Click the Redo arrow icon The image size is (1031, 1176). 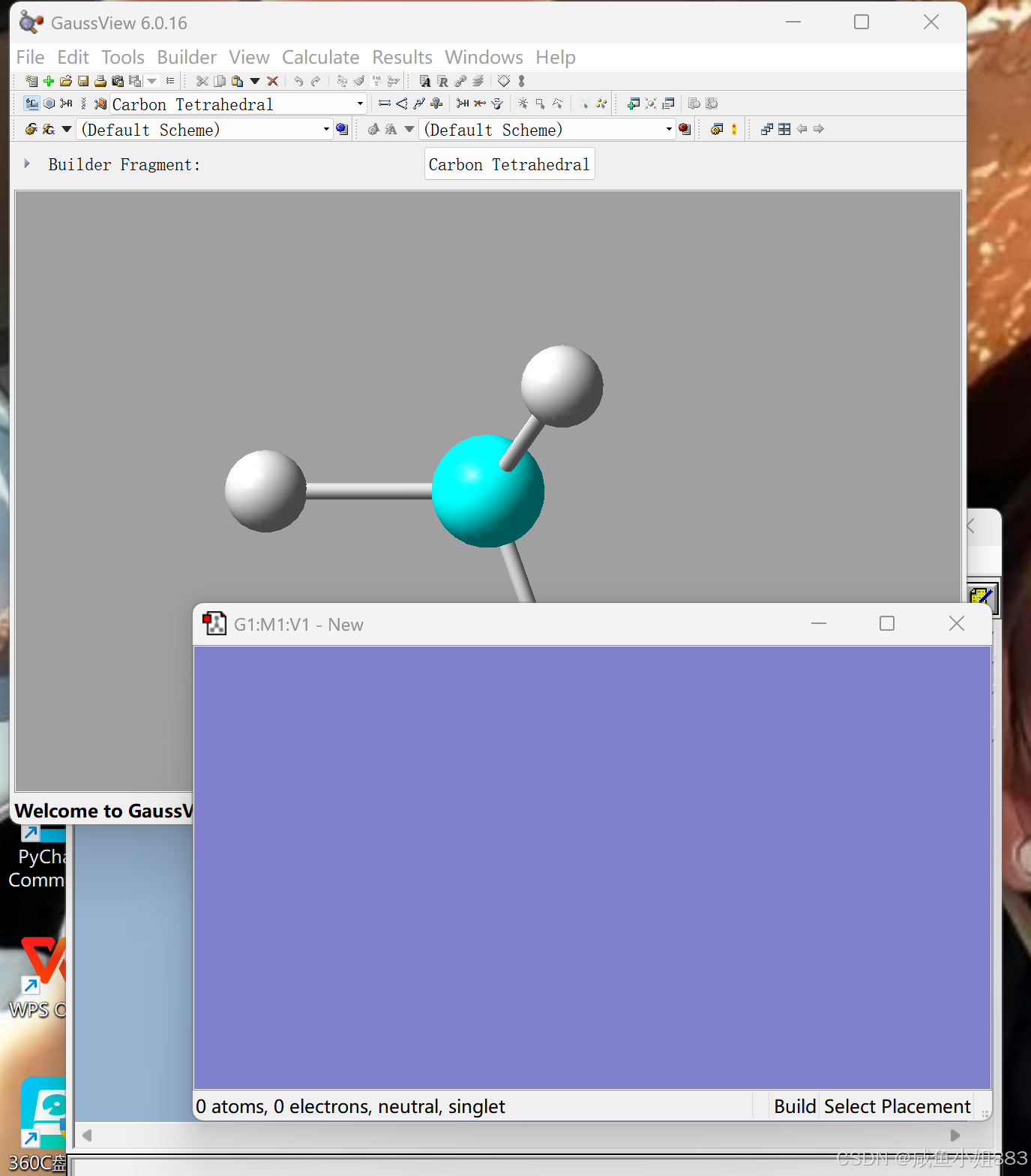(x=316, y=81)
